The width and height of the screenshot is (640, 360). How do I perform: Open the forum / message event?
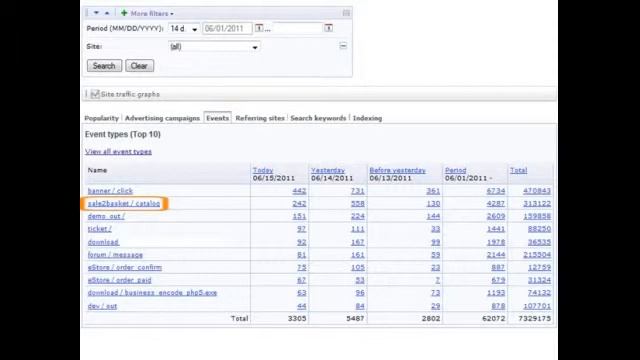point(115,255)
